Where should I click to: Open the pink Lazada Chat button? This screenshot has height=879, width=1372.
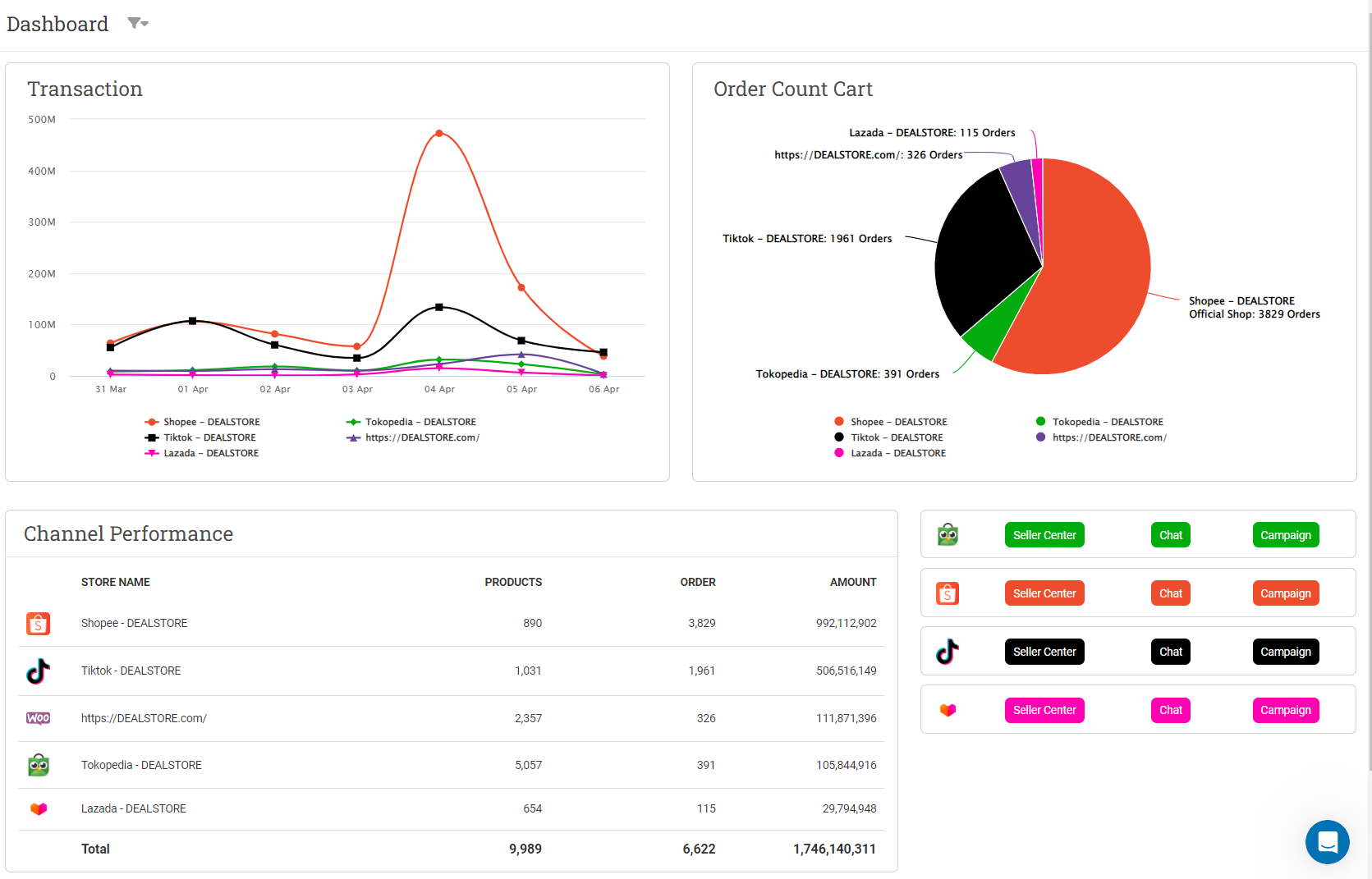tap(1171, 710)
